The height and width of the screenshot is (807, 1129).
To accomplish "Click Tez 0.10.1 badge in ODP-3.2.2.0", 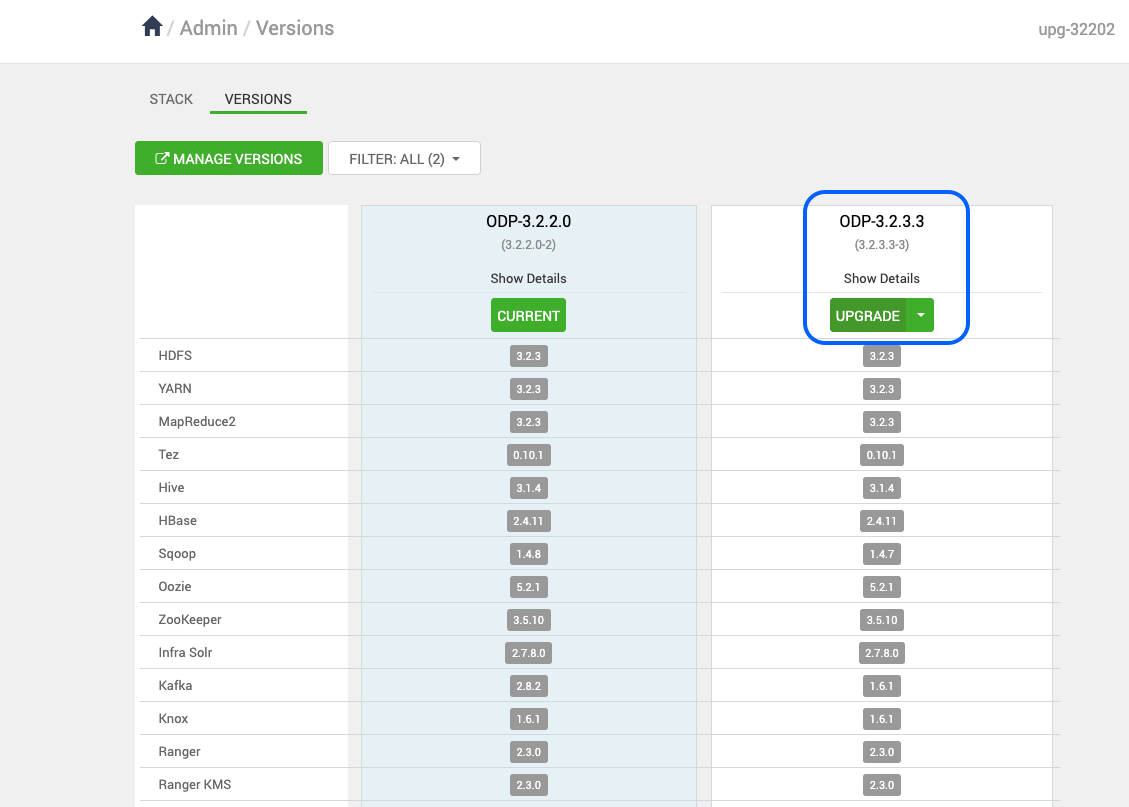I will point(528,455).
